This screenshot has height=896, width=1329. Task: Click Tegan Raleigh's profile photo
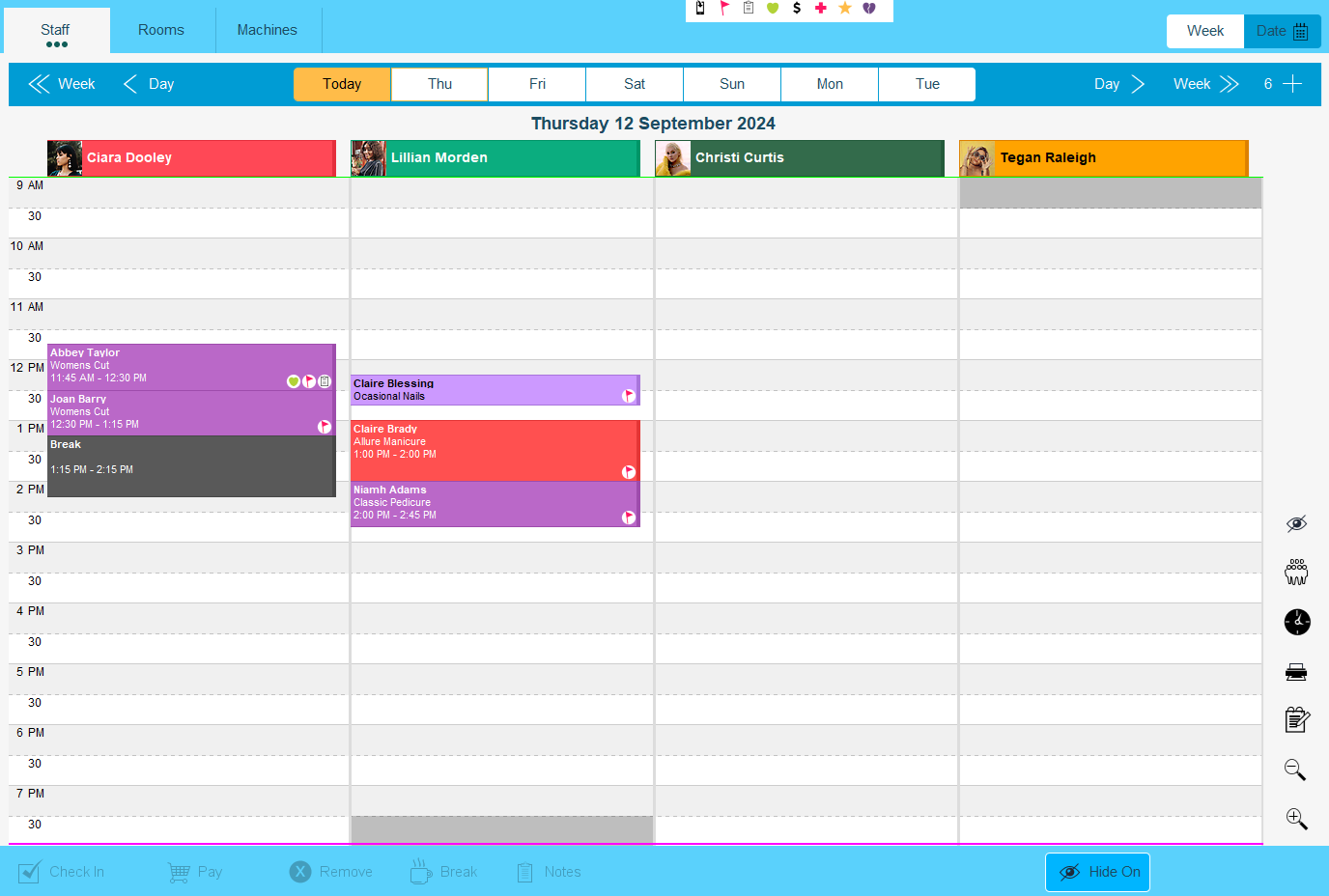(x=976, y=158)
